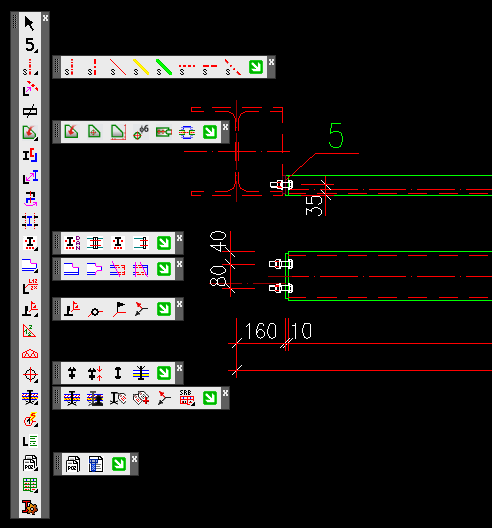
Task: Click green arrow on plate tools toolbar
Action: (x=210, y=132)
